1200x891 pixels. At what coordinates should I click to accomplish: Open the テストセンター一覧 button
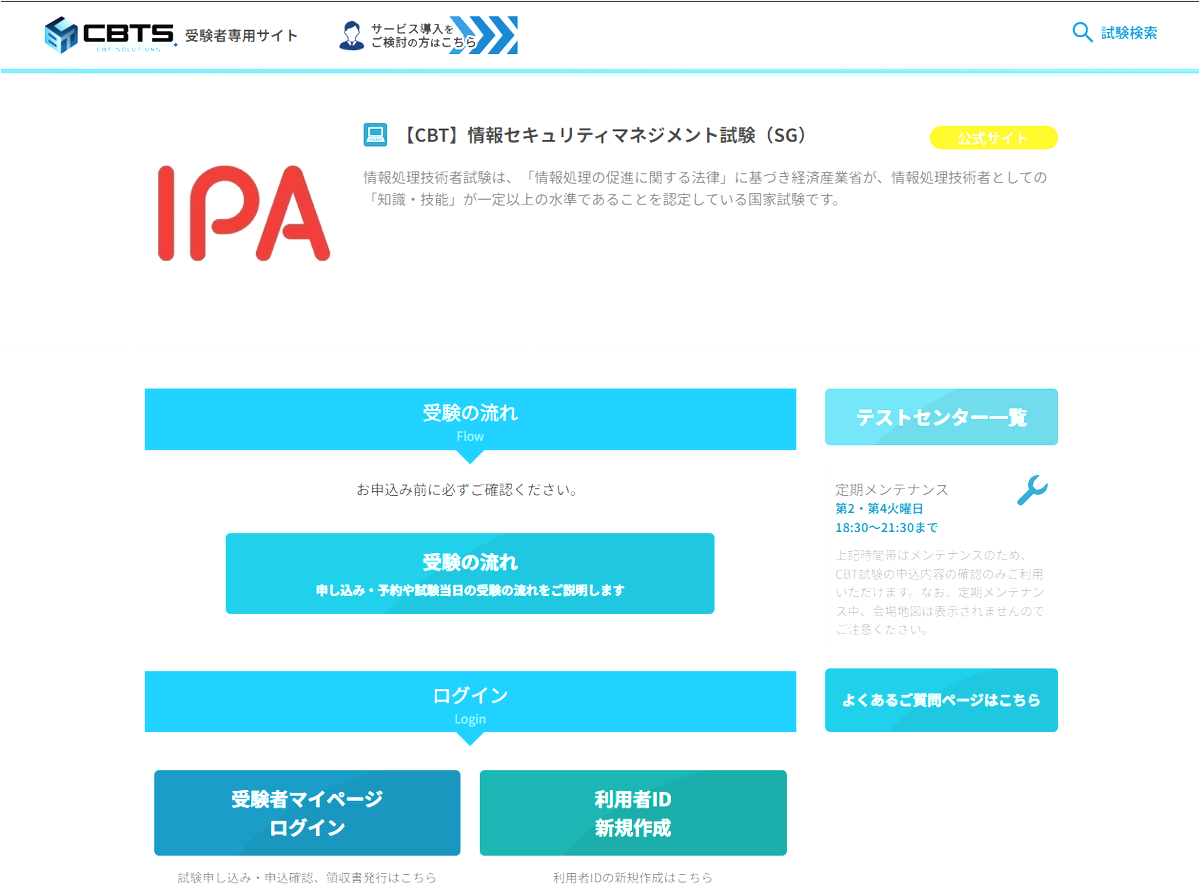point(941,417)
